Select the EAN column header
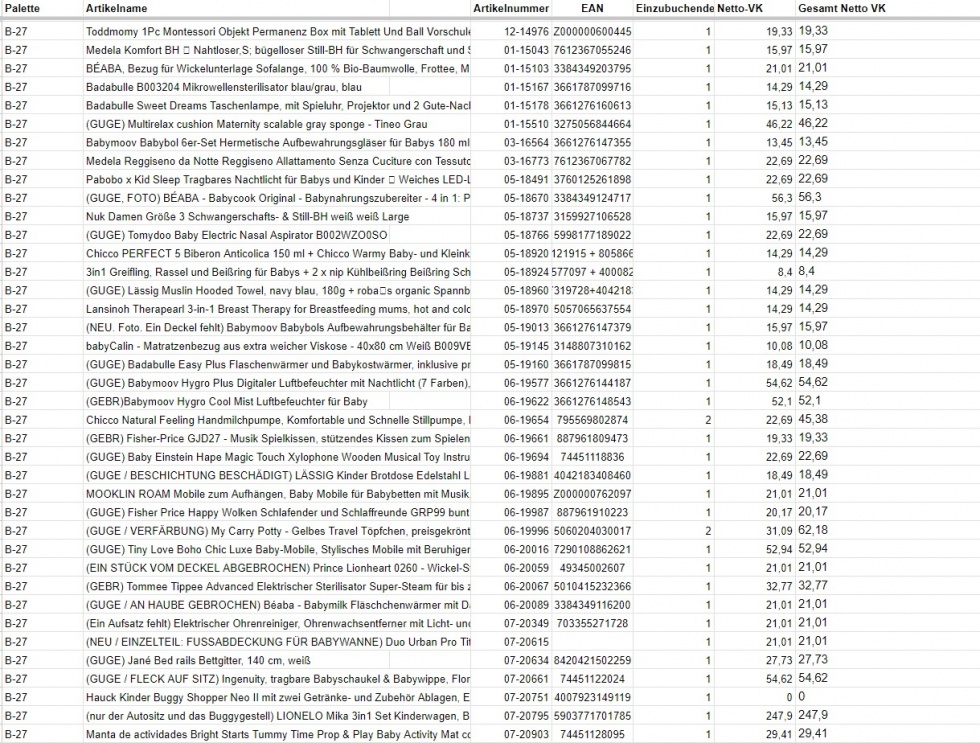 (592, 8)
